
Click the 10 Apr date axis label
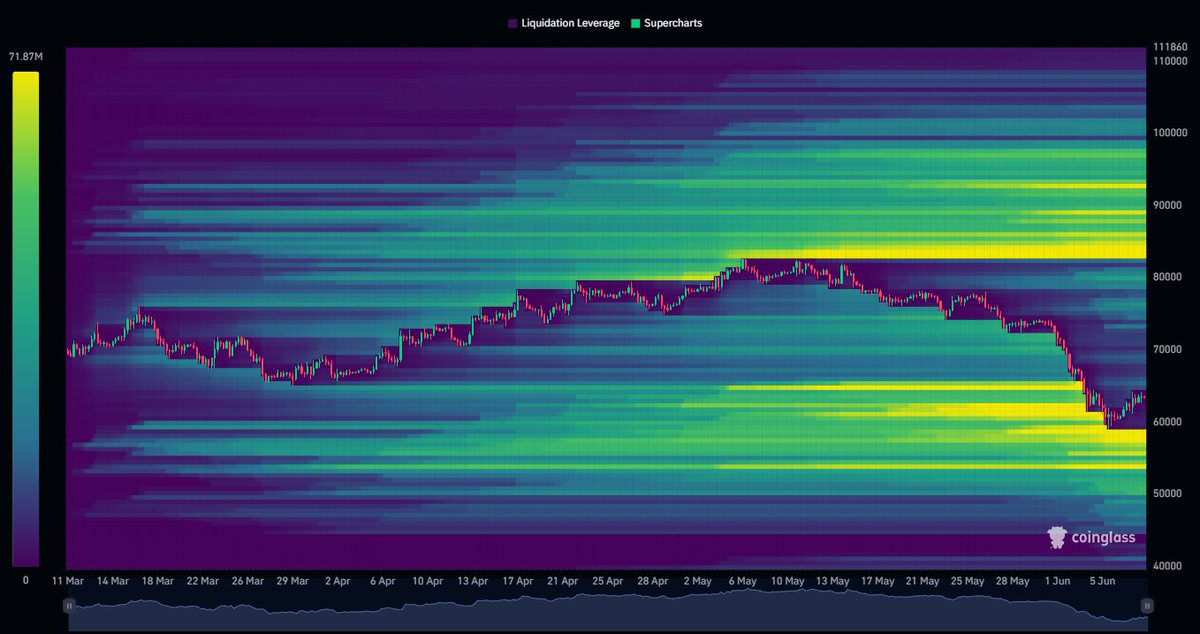click(427, 580)
